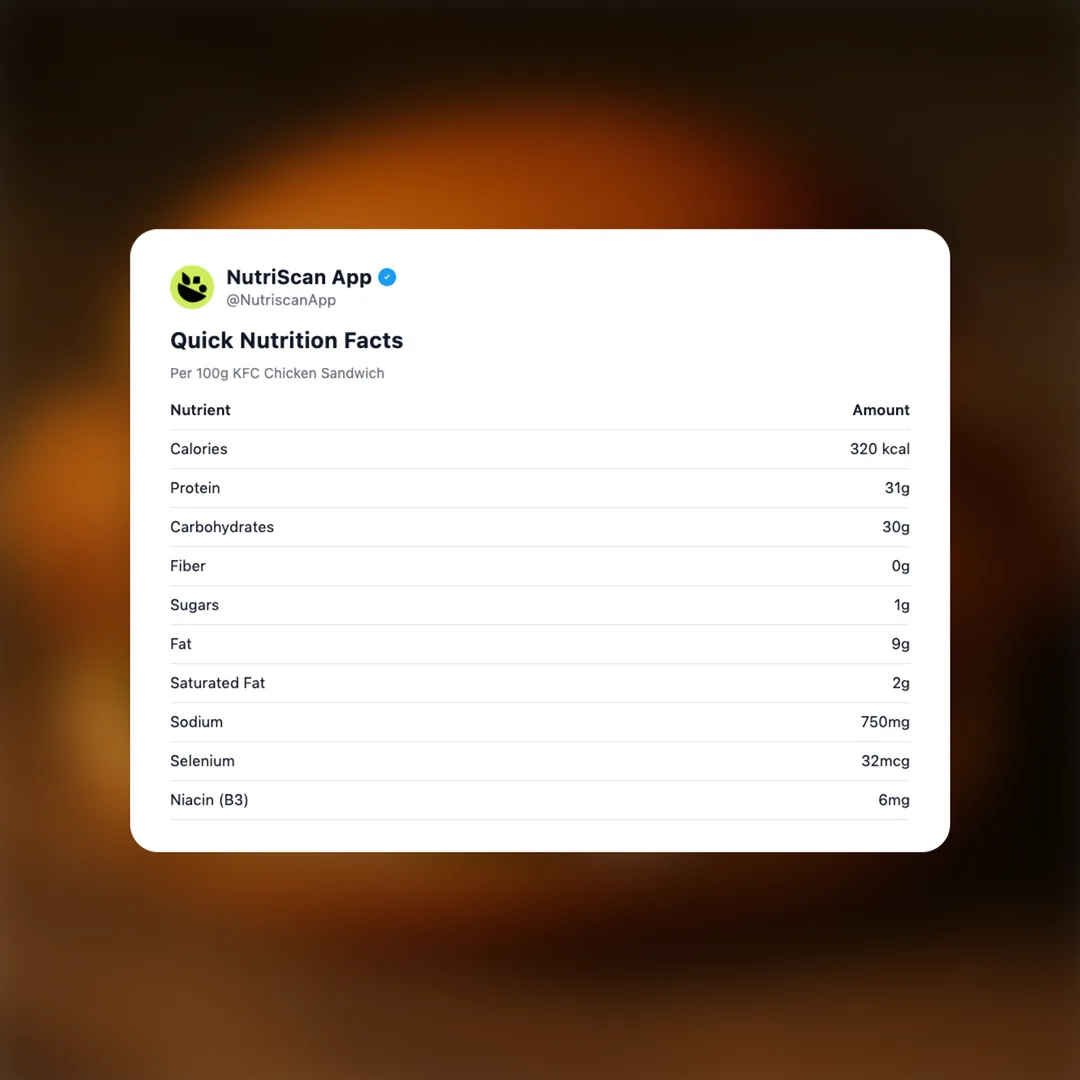Click the Nutrient column header
The width and height of the screenshot is (1080, 1080).
click(x=200, y=410)
